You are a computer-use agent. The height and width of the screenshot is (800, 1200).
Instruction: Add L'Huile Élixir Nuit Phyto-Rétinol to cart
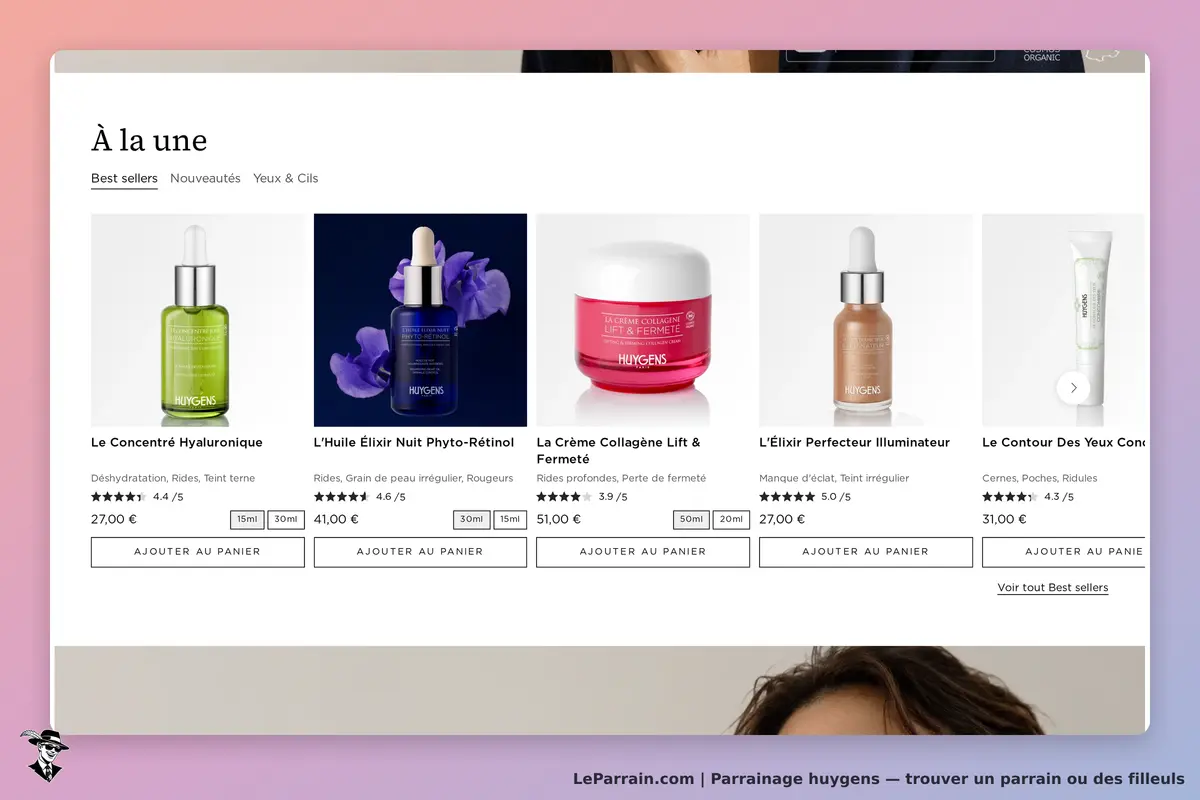(420, 552)
